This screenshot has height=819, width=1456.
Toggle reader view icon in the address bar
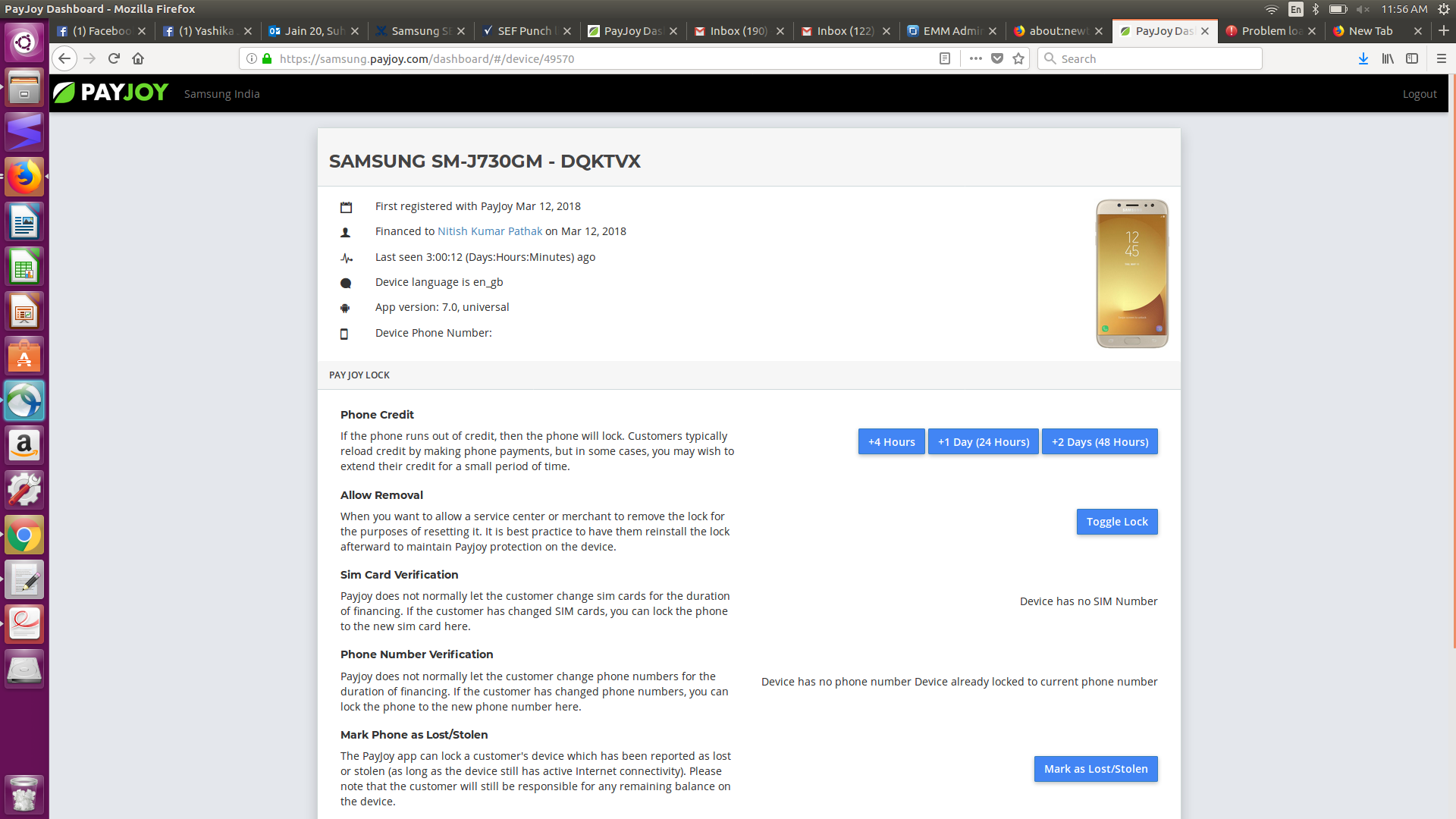[x=945, y=58]
